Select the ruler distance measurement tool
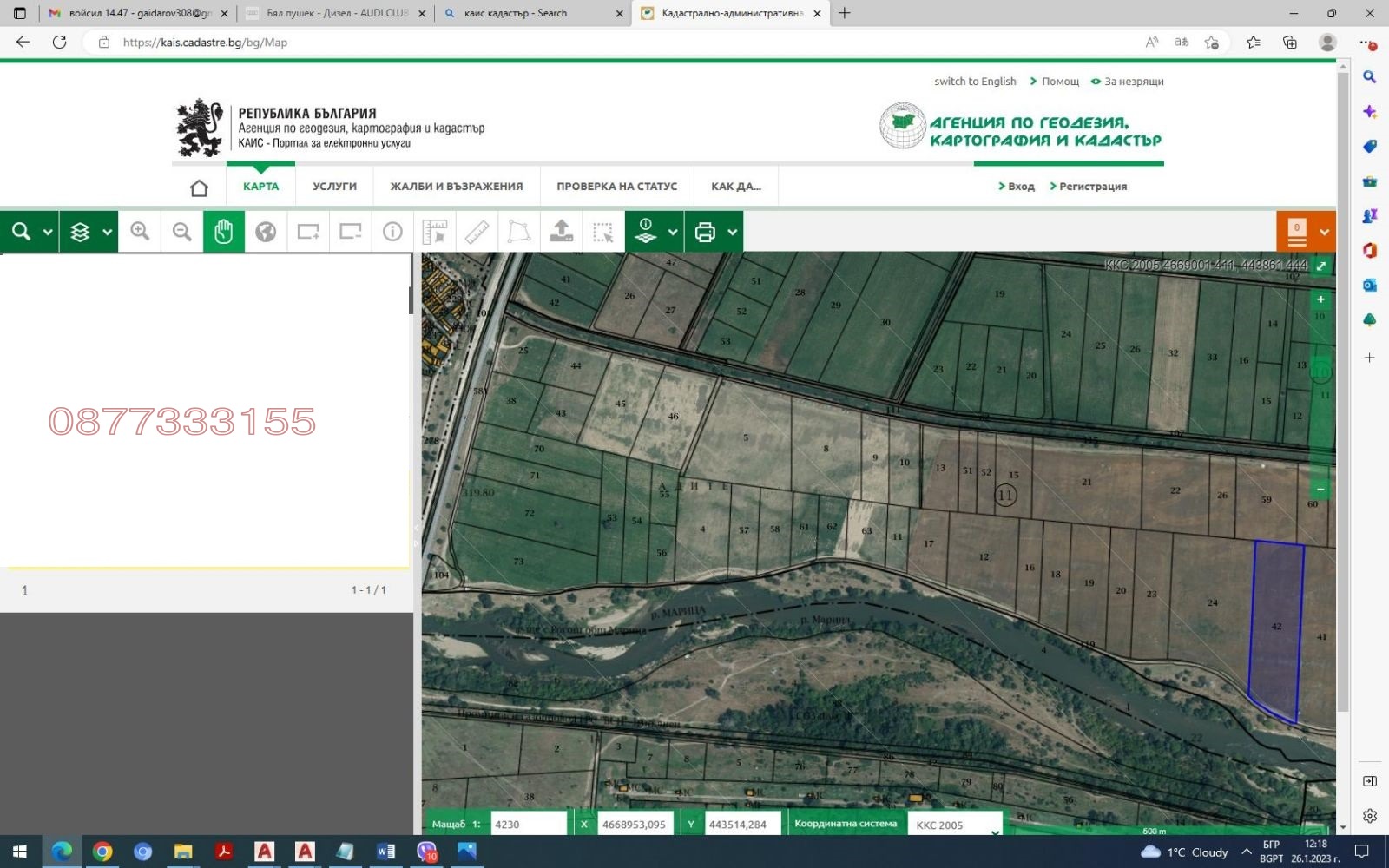This screenshot has width=1389, height=868. [477, 232]
